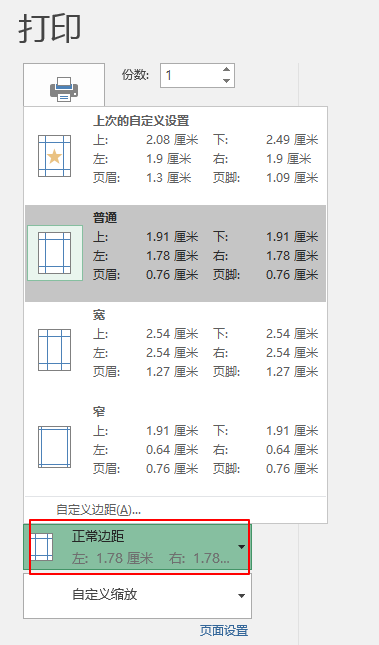Image resolution: width=379 pixels, height=645 pixels.
Task: Choose the 窄 margin preset
Action: coord(175,447)
